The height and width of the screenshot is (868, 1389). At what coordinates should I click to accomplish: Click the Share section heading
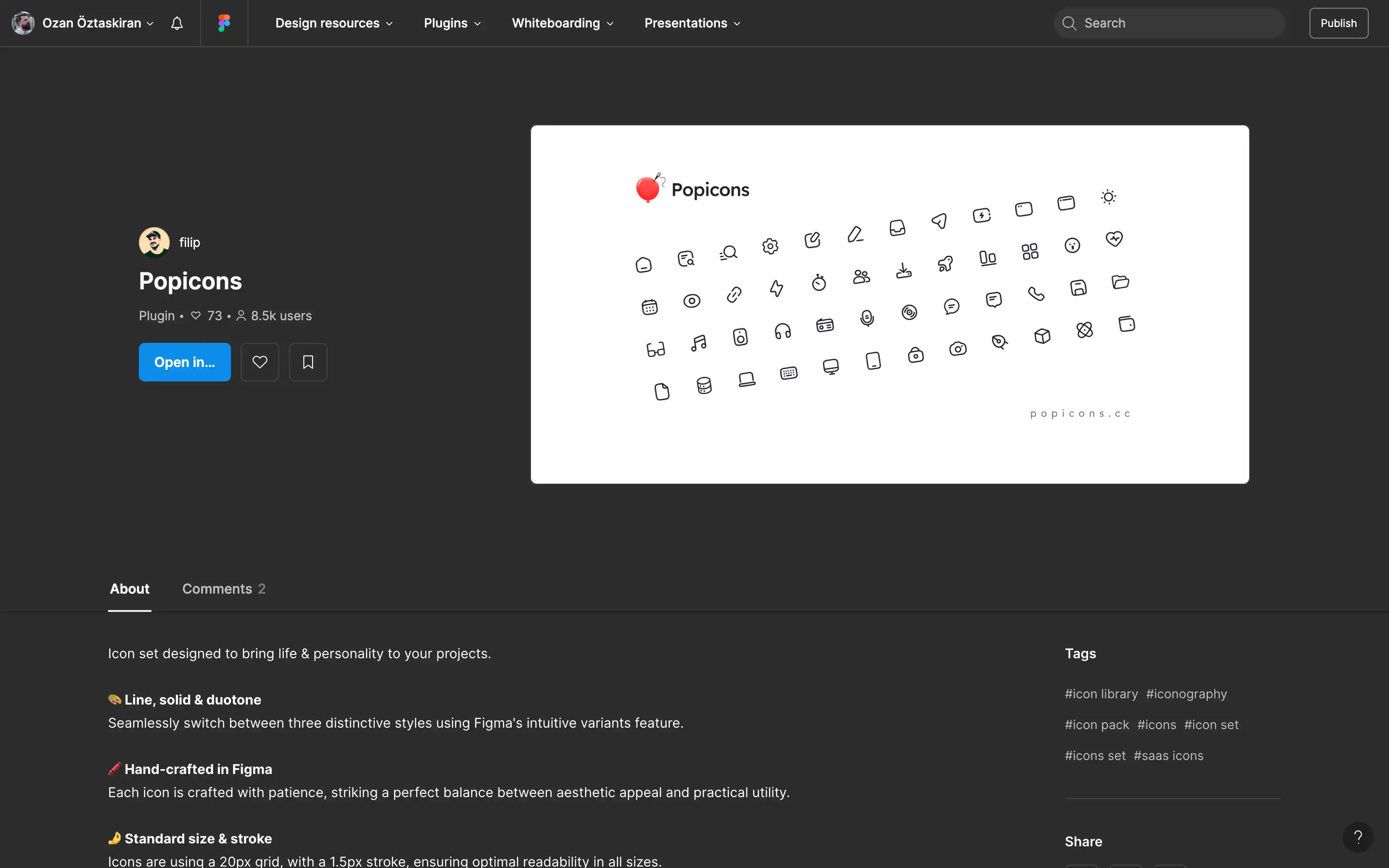[x=1083, y=841]
